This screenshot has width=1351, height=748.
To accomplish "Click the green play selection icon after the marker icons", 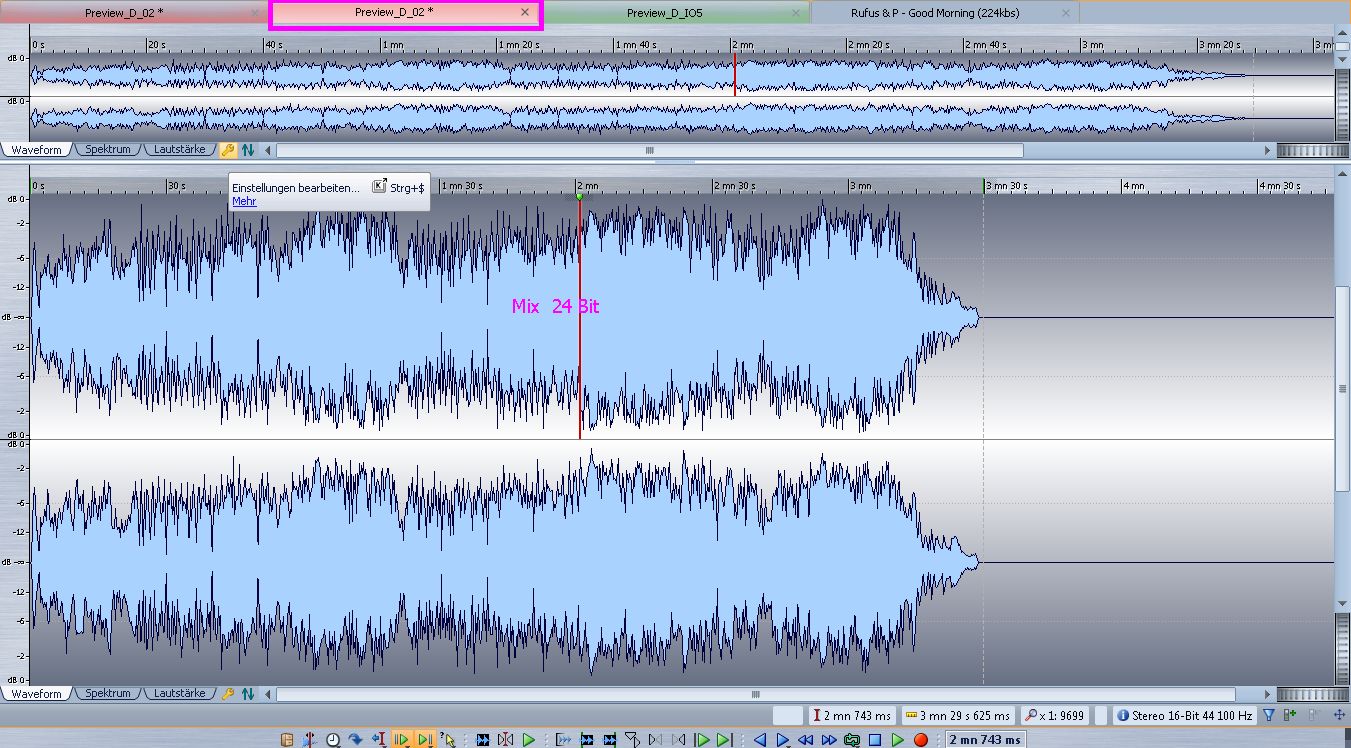I will 529,740.
